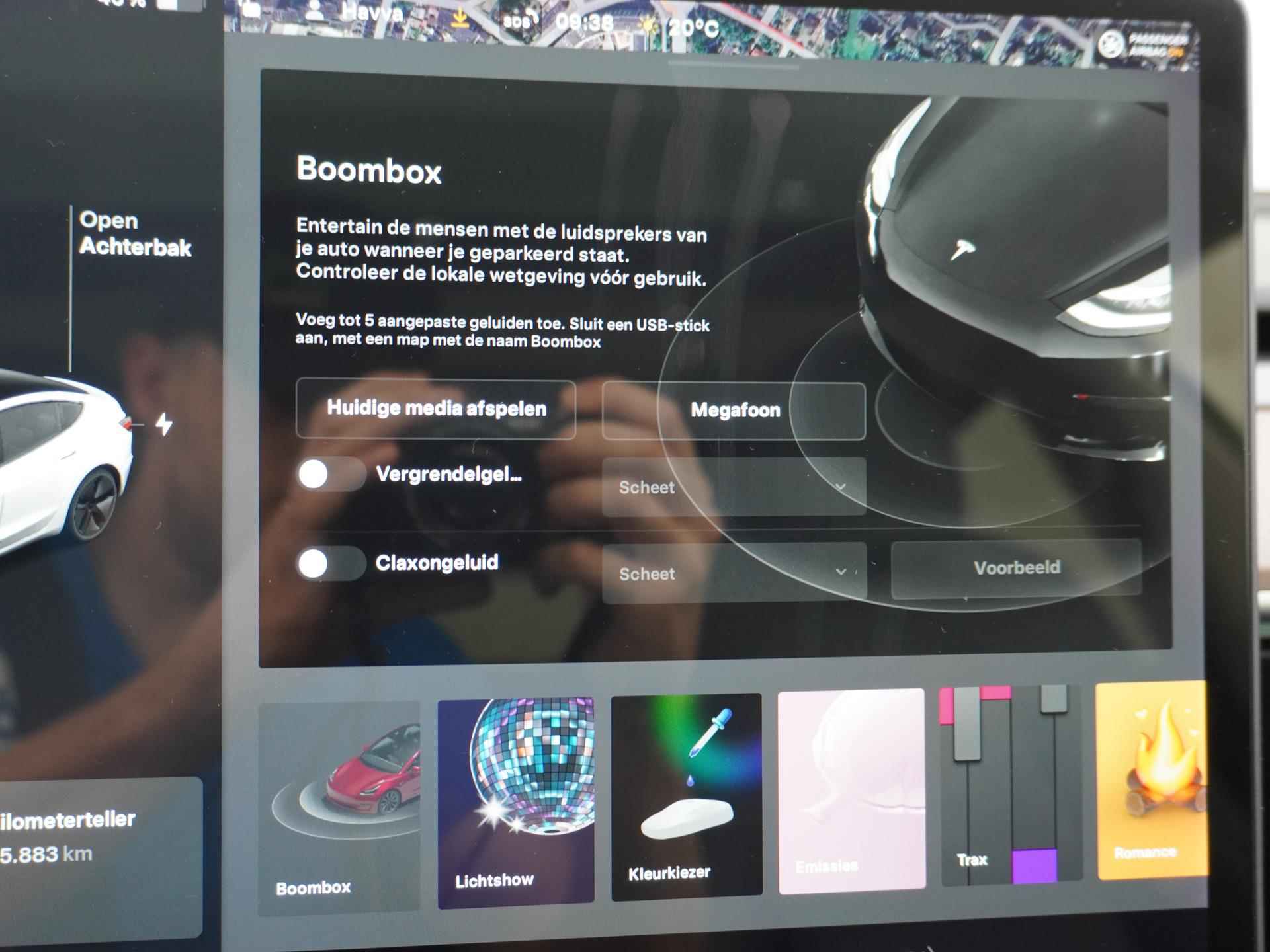1270x952 pixels.
Task: Tap Huidige media afspelen button
Action: pyautogui.click(x=436, y=408)
